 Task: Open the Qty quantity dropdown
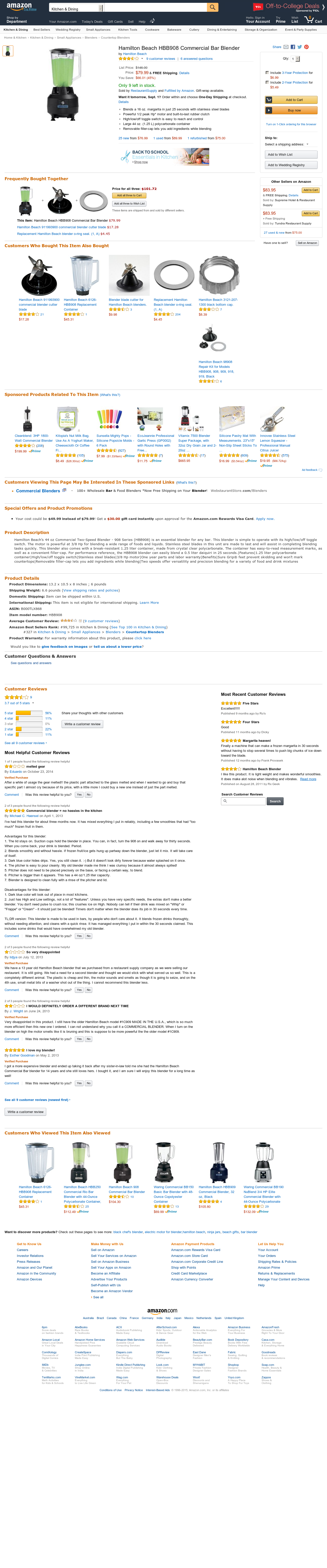click(295, 59)
